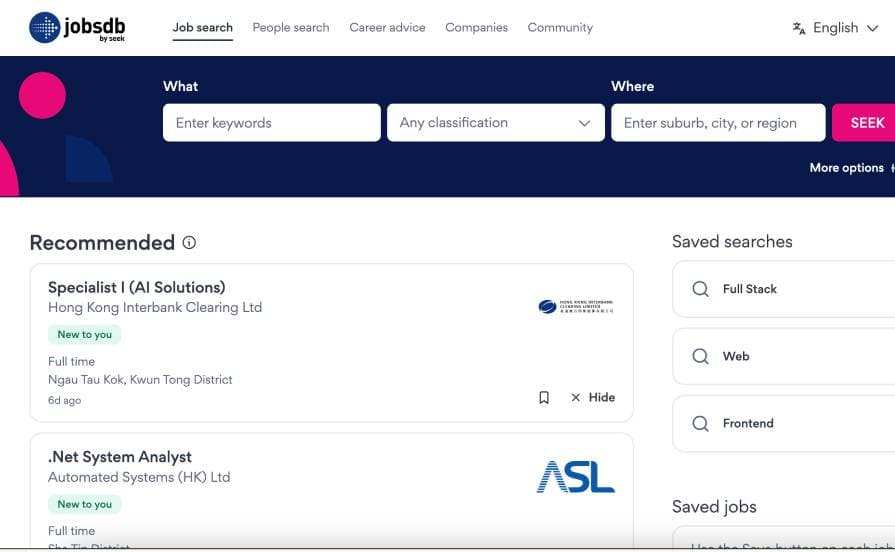Open the Companies tab

[476, 27]
